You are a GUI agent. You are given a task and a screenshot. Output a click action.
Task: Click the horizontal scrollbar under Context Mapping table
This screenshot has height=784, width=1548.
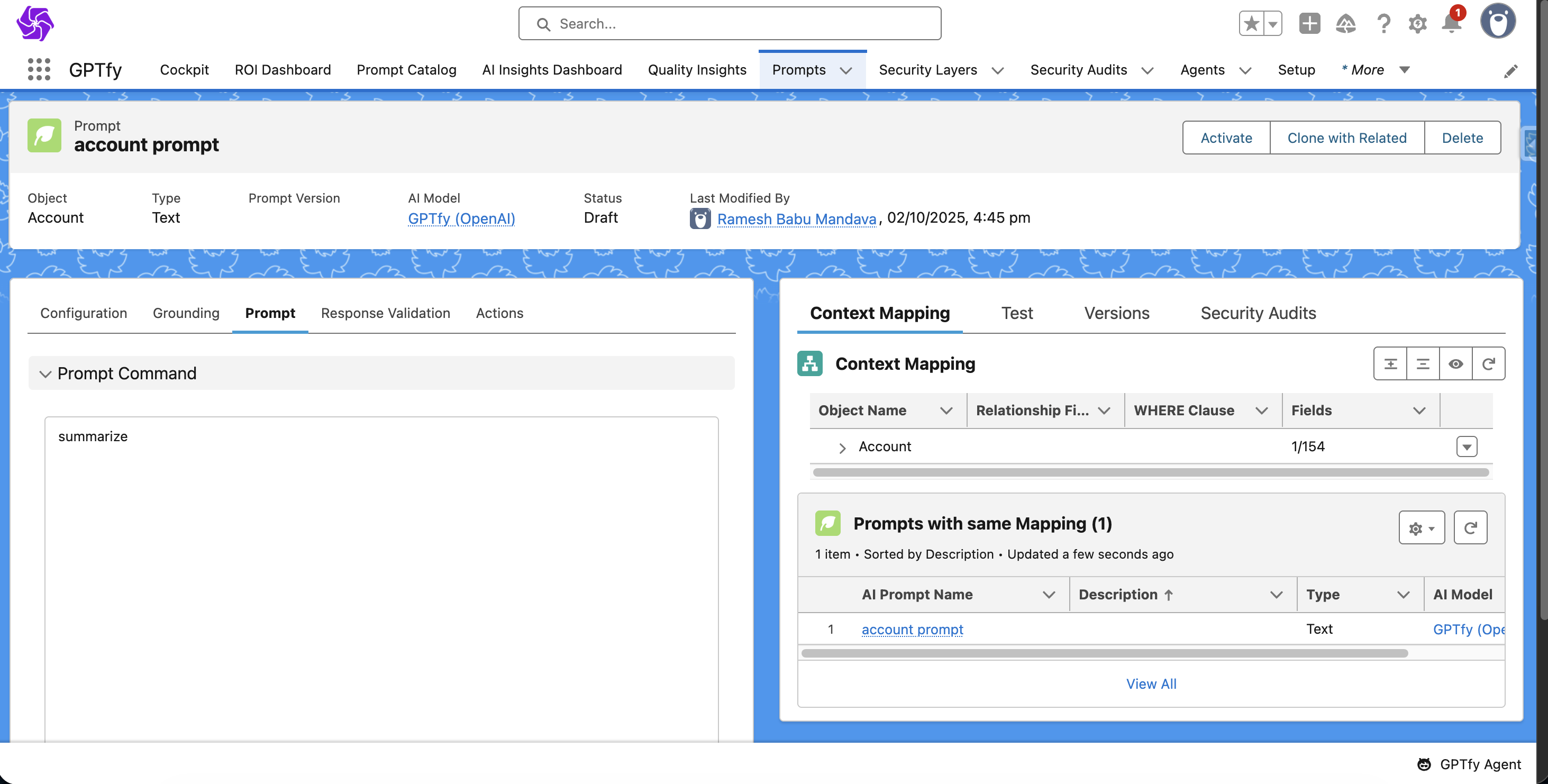[x=1150, y=473]
